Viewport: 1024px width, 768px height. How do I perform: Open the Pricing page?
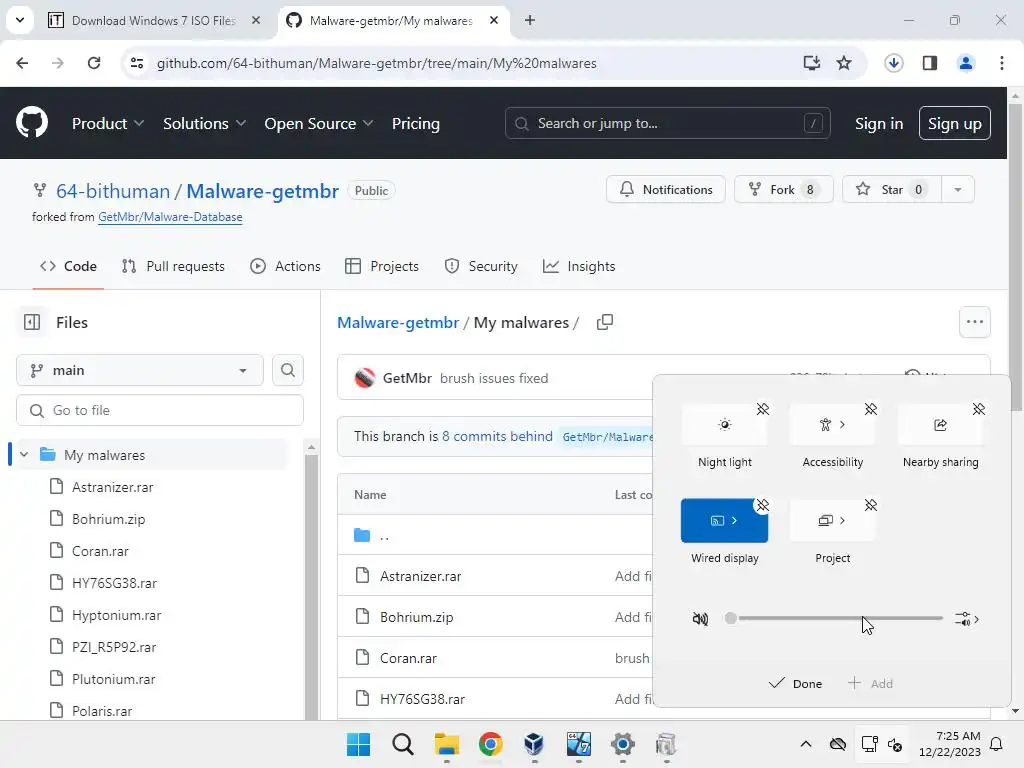point(415,123)
